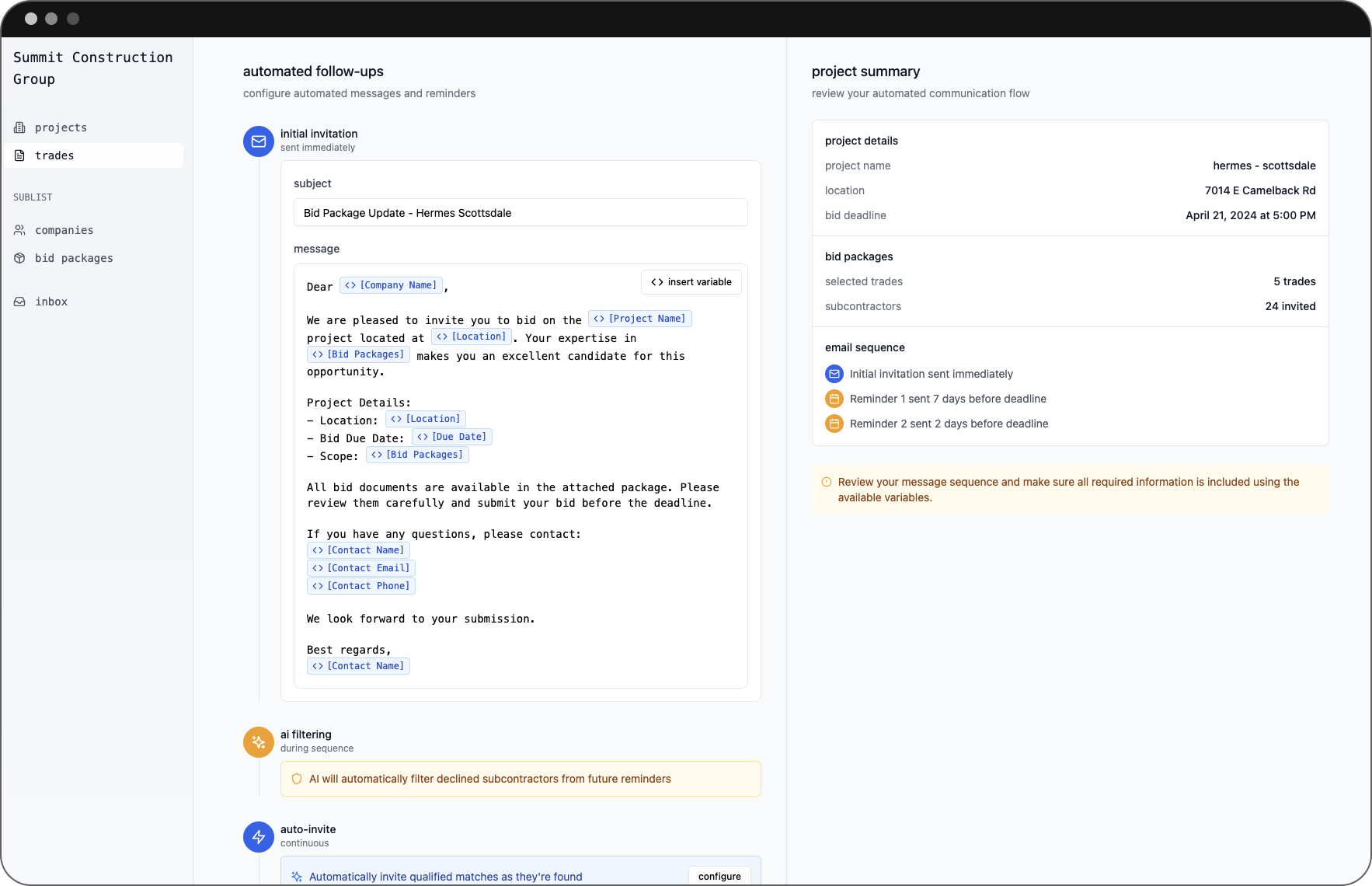Click configure button for auto-invite

pyautogui.click(x=719, y=876)
